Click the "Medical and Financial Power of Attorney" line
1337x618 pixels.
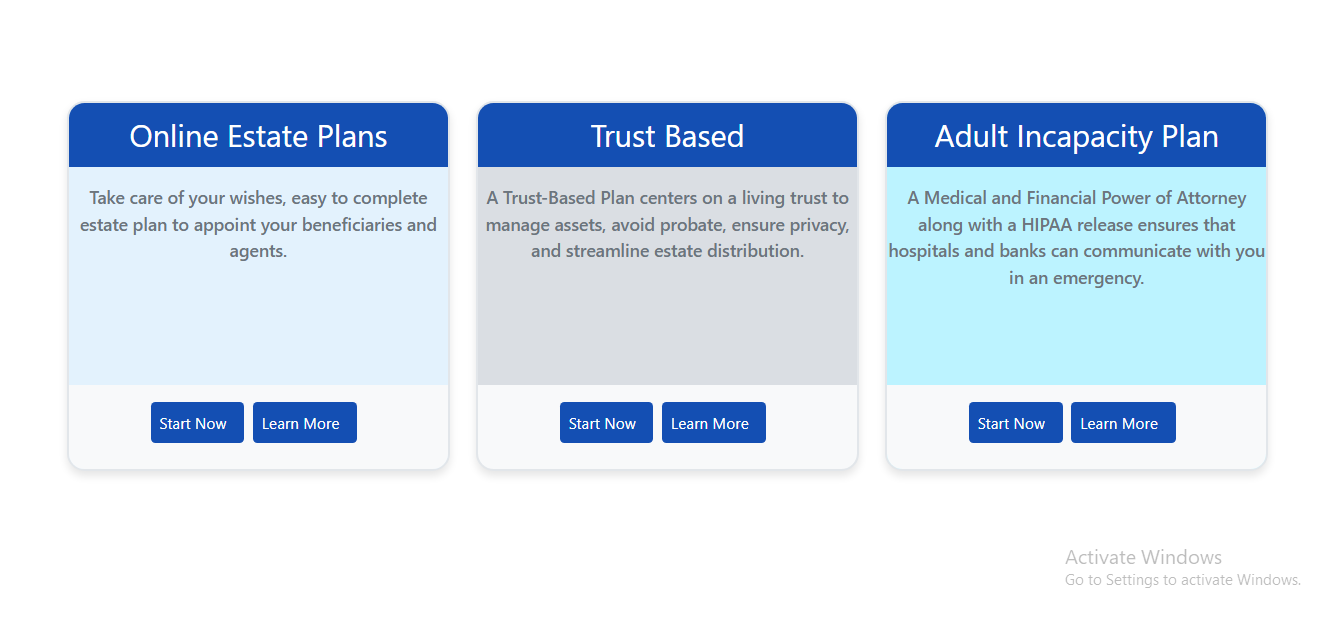(x=1076, y=198)
